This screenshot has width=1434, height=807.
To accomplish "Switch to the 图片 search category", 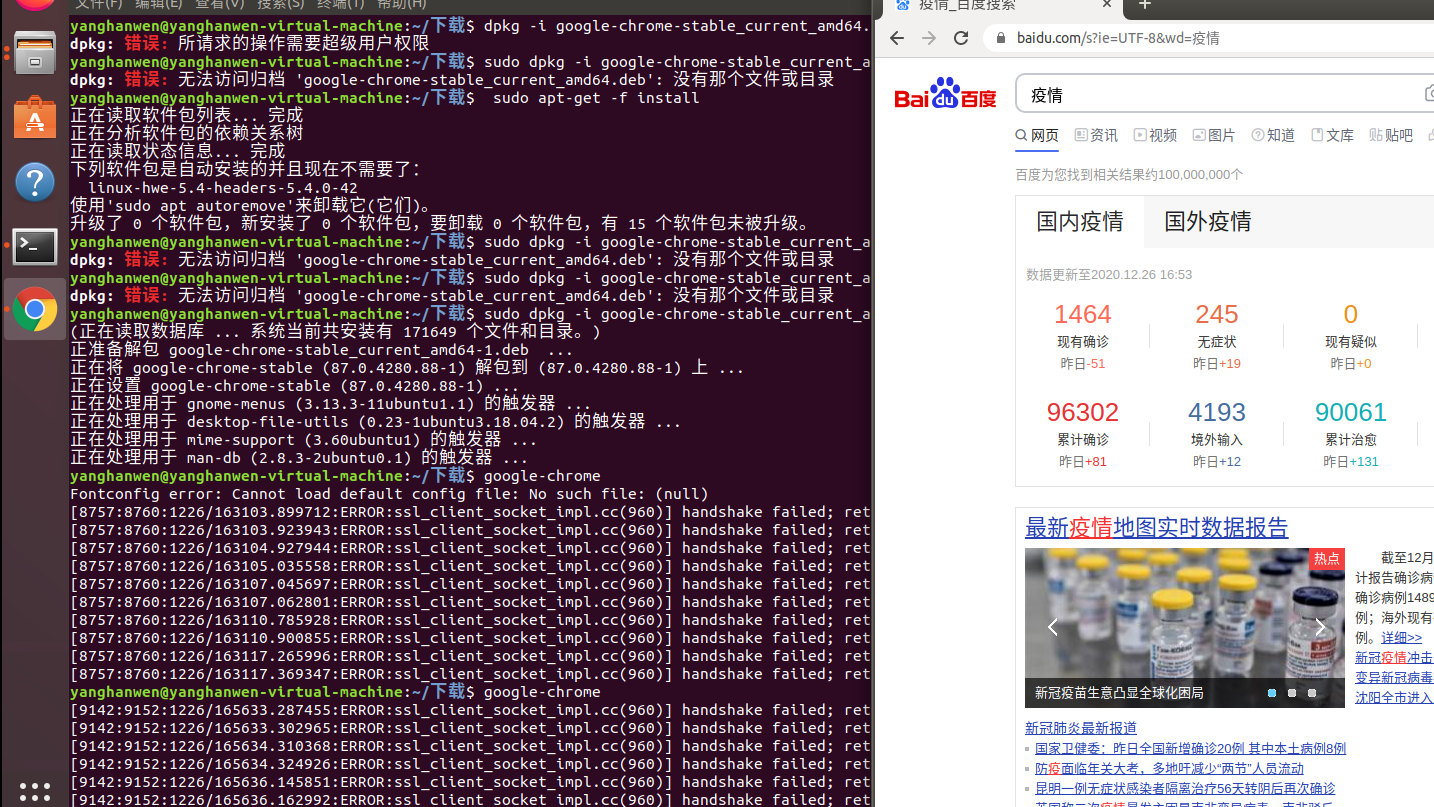I will pyautogui.click(x=1214, y=136).
